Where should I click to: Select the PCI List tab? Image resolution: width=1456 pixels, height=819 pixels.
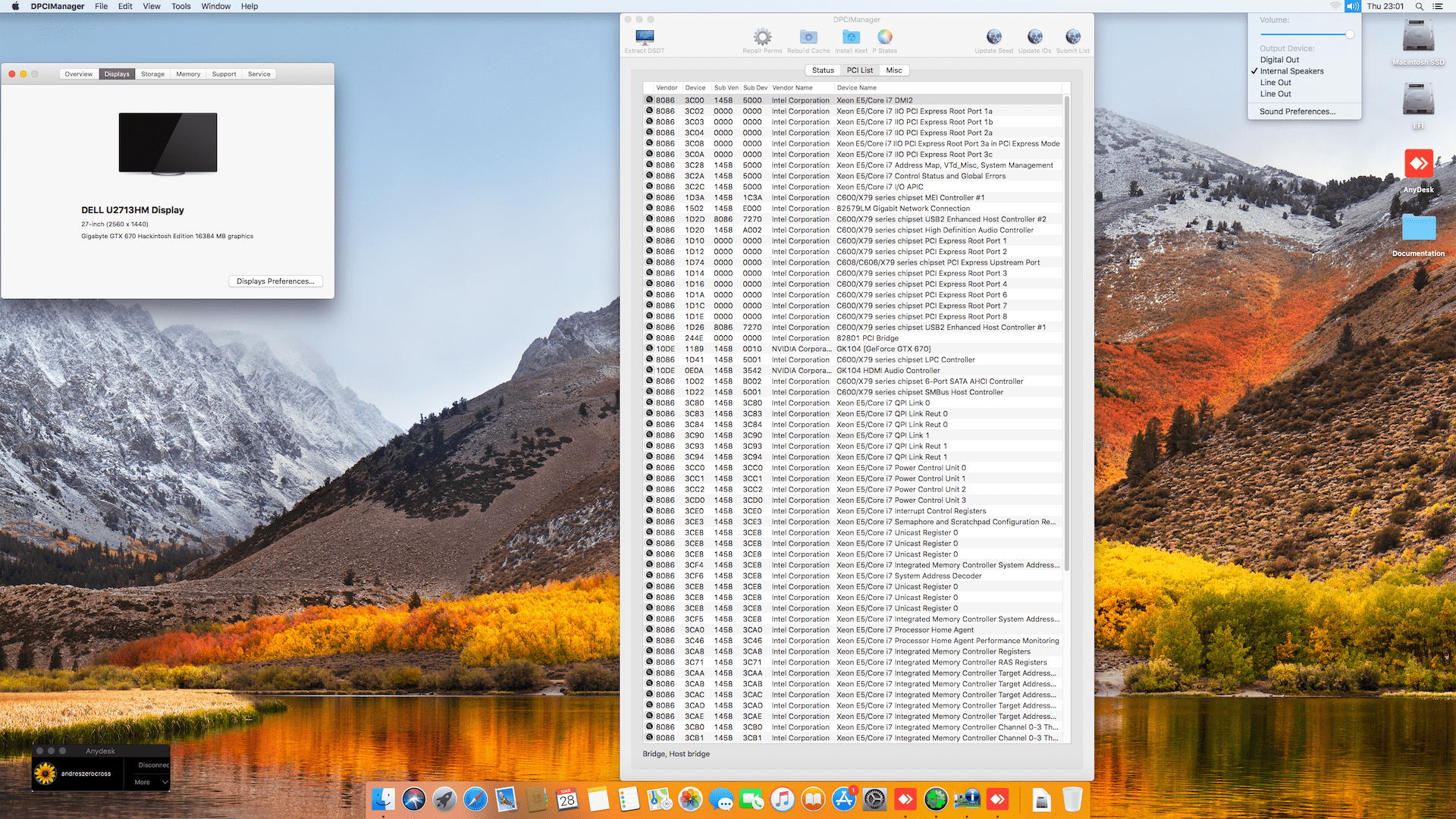pos(860,70)
